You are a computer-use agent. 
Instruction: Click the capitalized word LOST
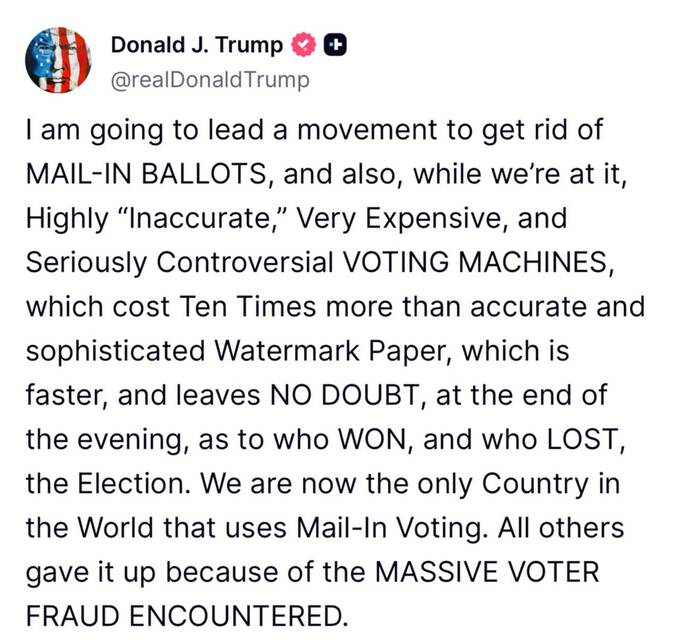coord(582,439)
